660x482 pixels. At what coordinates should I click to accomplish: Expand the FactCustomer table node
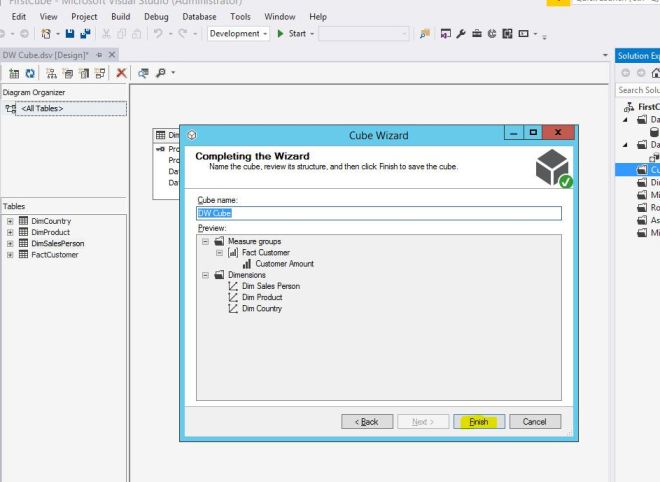(x=9, y=254)
